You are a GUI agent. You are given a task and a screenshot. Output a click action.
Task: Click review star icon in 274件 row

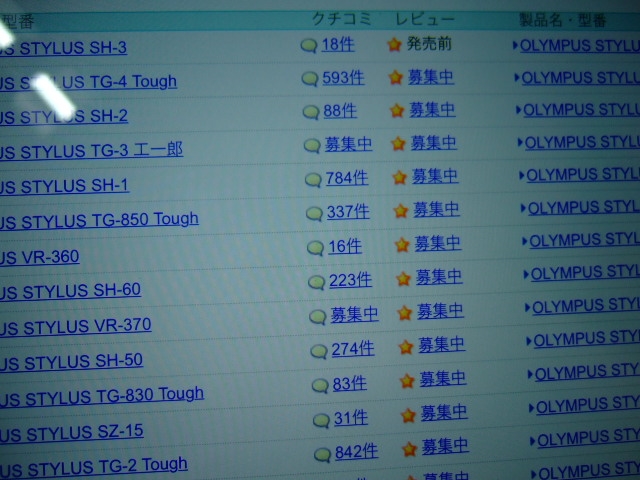tap(406, 347)
